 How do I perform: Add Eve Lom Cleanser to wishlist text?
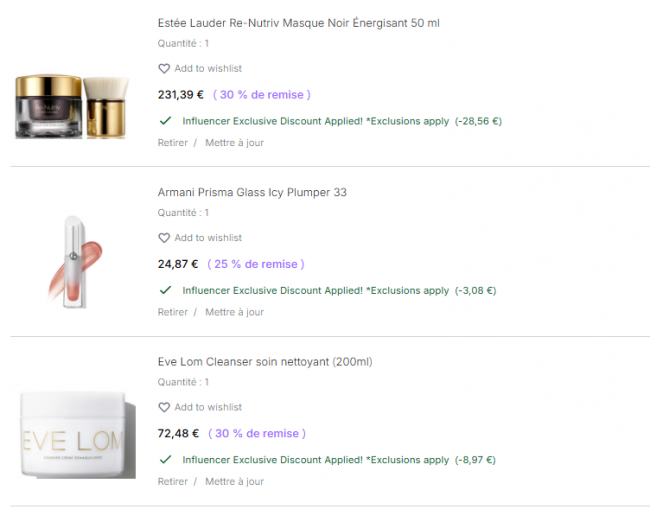[208, 407]
